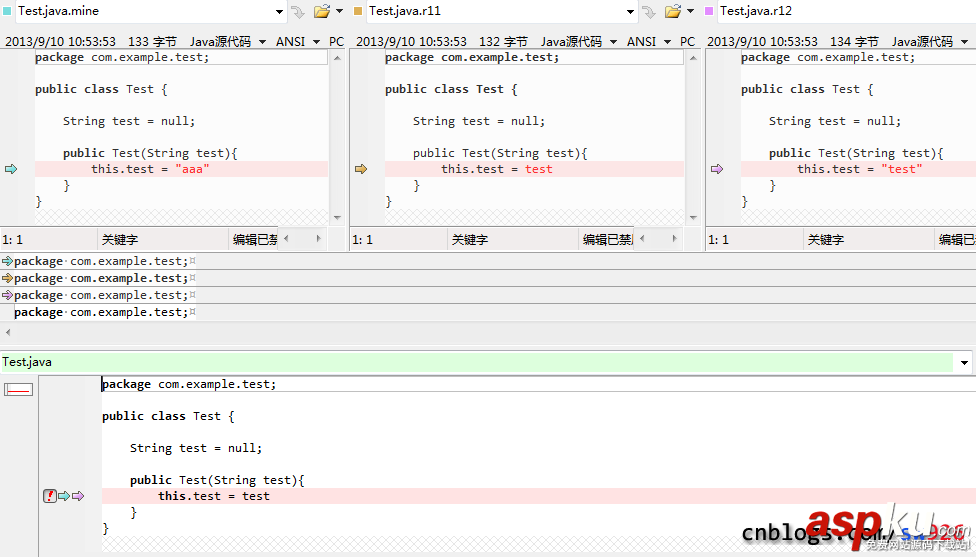Click the PC line-ending label of the left pane
The image size is (976, 557).
pos(337,42)
